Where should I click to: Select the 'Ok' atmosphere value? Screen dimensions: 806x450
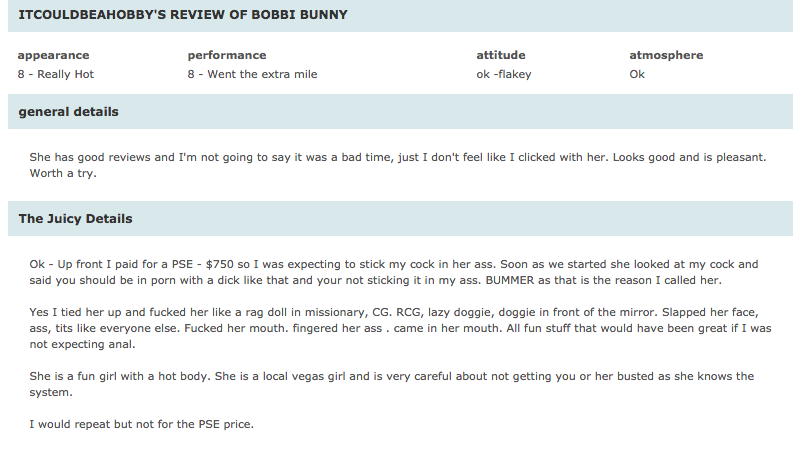(x=637, y=74)
